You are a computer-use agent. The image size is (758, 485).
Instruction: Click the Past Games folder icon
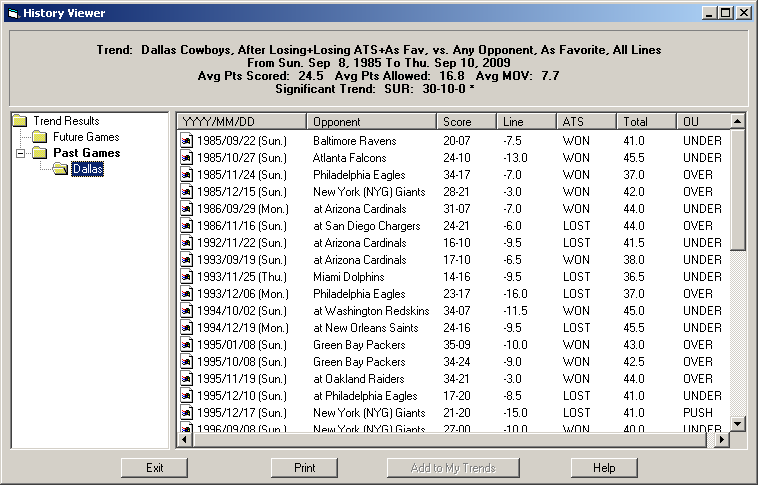point(40,153)
